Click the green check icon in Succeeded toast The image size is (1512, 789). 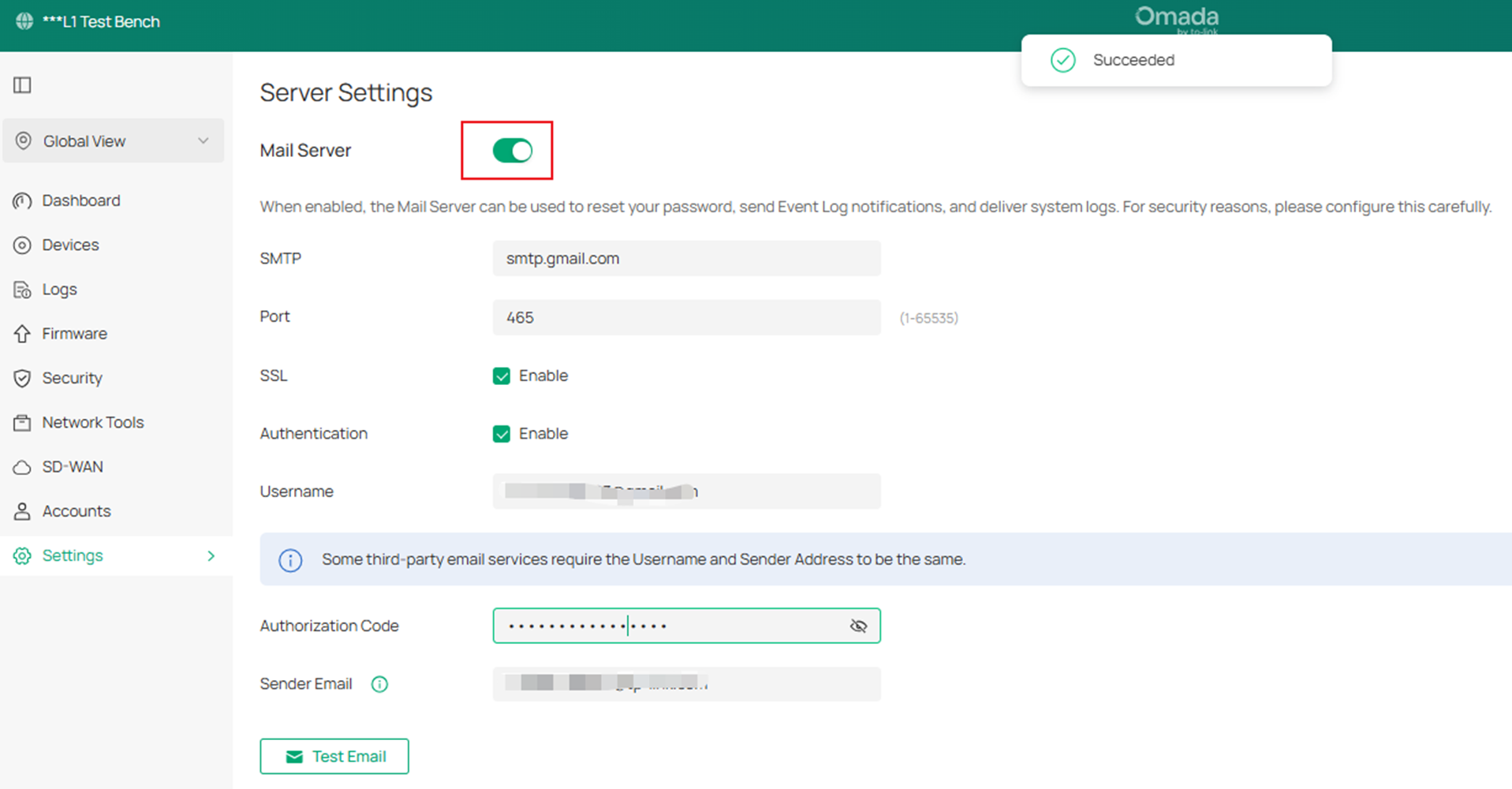point(1063,60)
